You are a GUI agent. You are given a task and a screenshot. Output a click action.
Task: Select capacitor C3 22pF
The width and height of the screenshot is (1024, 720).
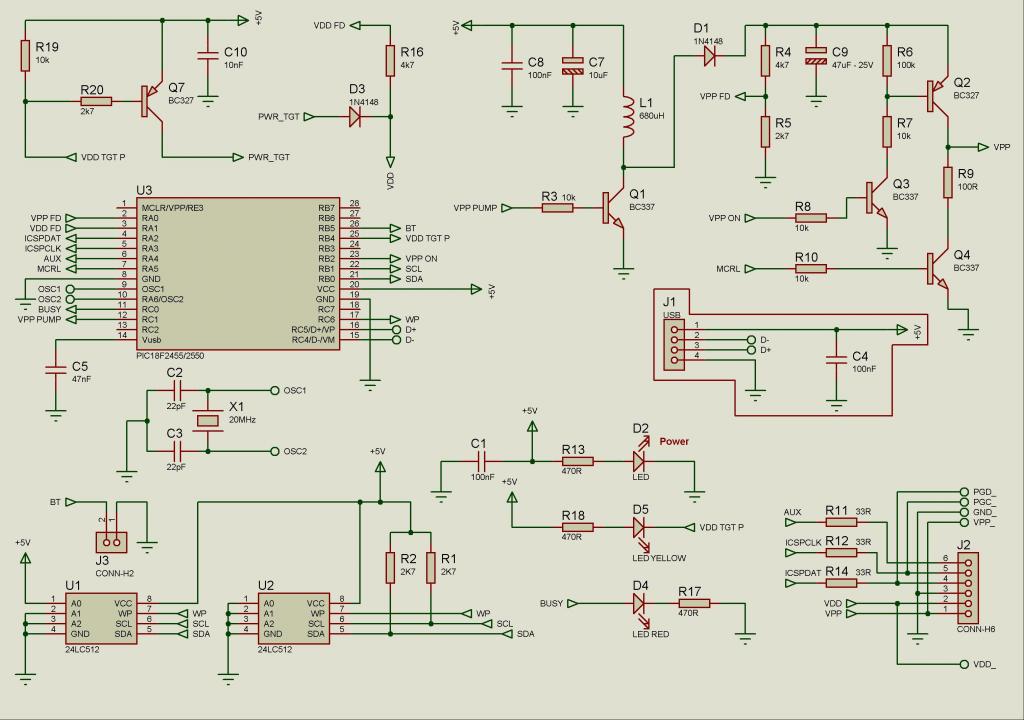coord(176,451)
